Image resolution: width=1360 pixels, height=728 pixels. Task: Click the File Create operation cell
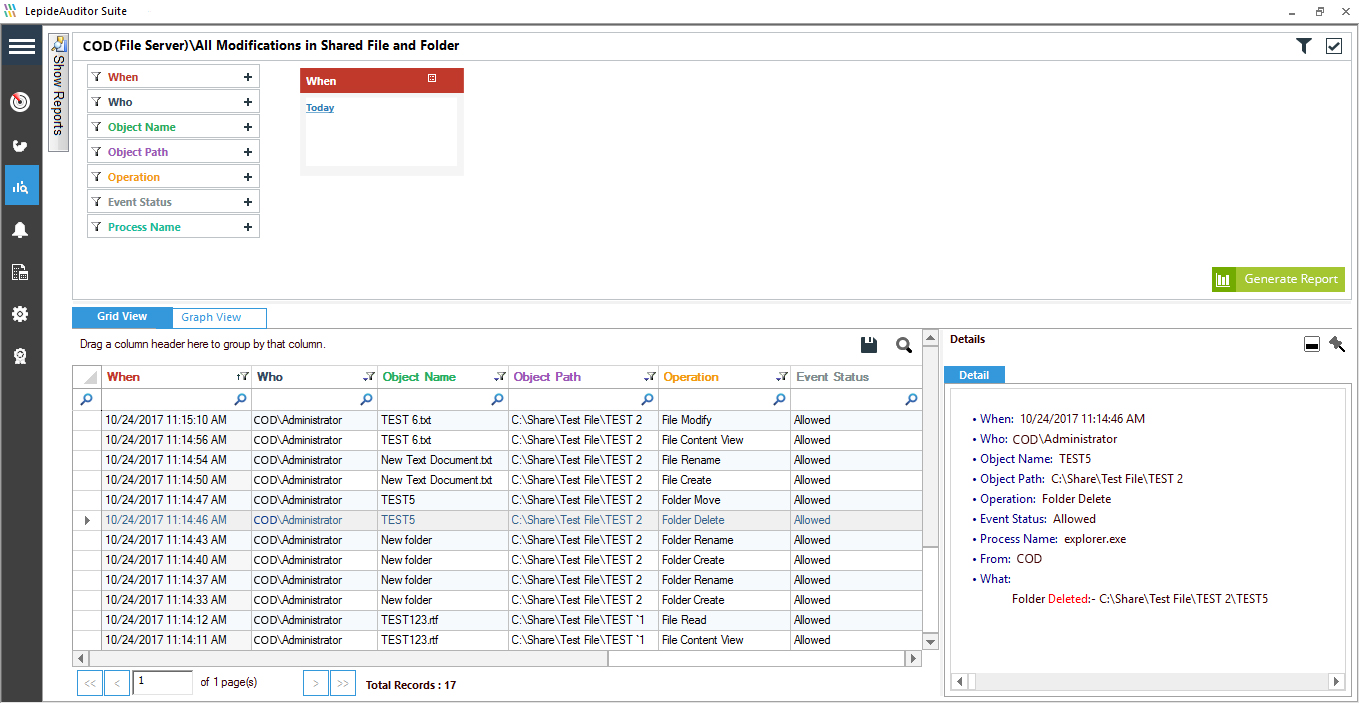[724, 480]
